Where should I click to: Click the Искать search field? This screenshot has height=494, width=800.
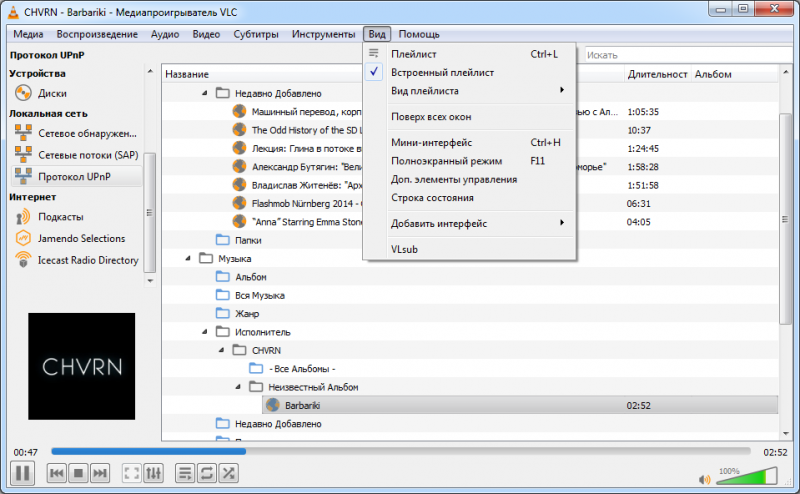pyautogui.click(x=689, y=55)
